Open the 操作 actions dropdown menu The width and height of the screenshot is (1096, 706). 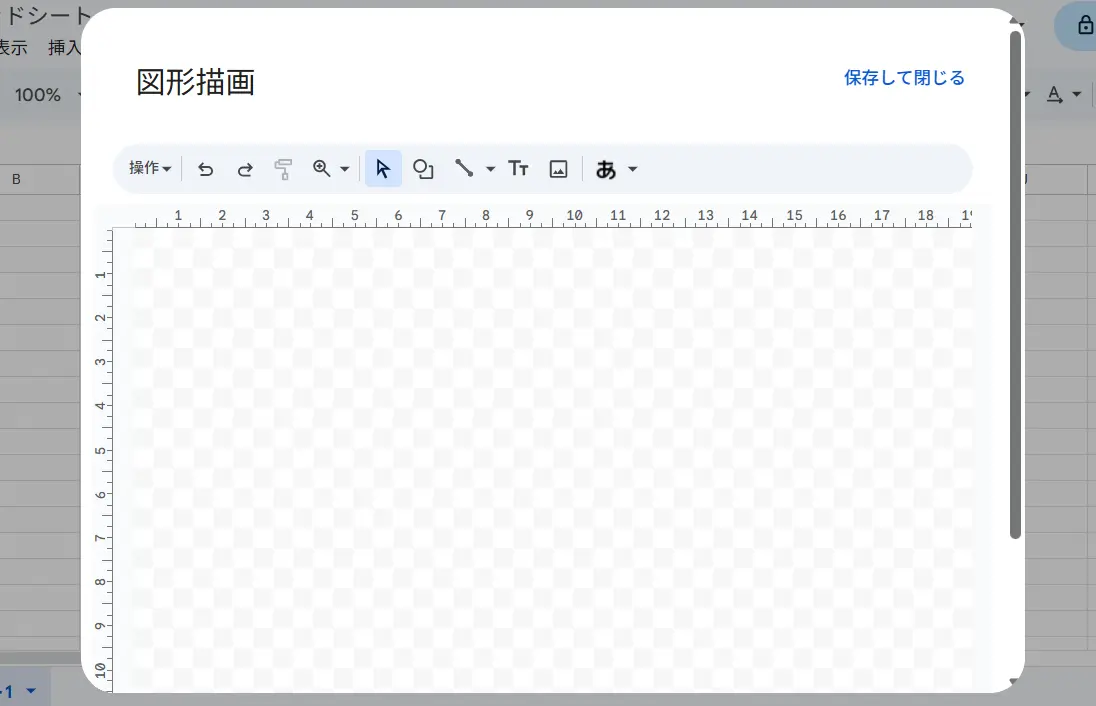pyautogui.click(x=150, y=169)
